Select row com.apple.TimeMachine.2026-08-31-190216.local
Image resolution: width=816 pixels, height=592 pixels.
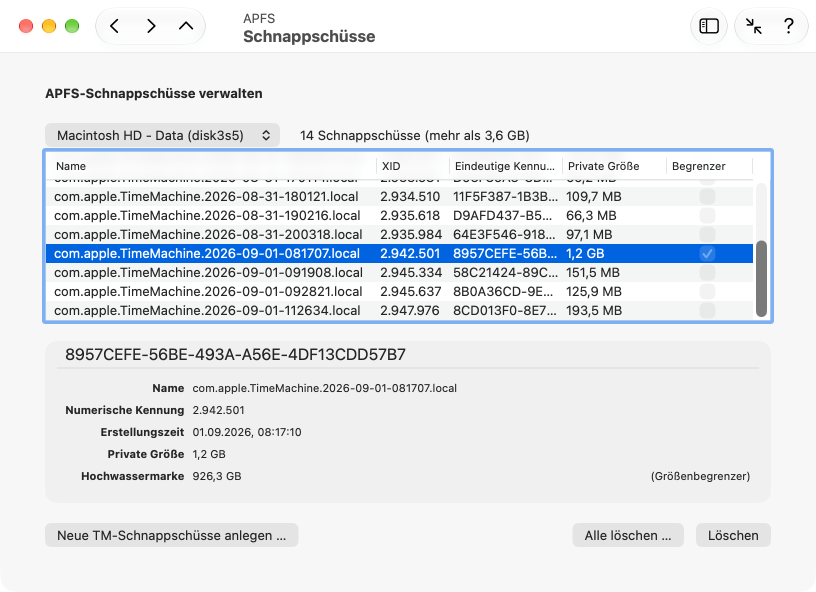coord(399,215)
